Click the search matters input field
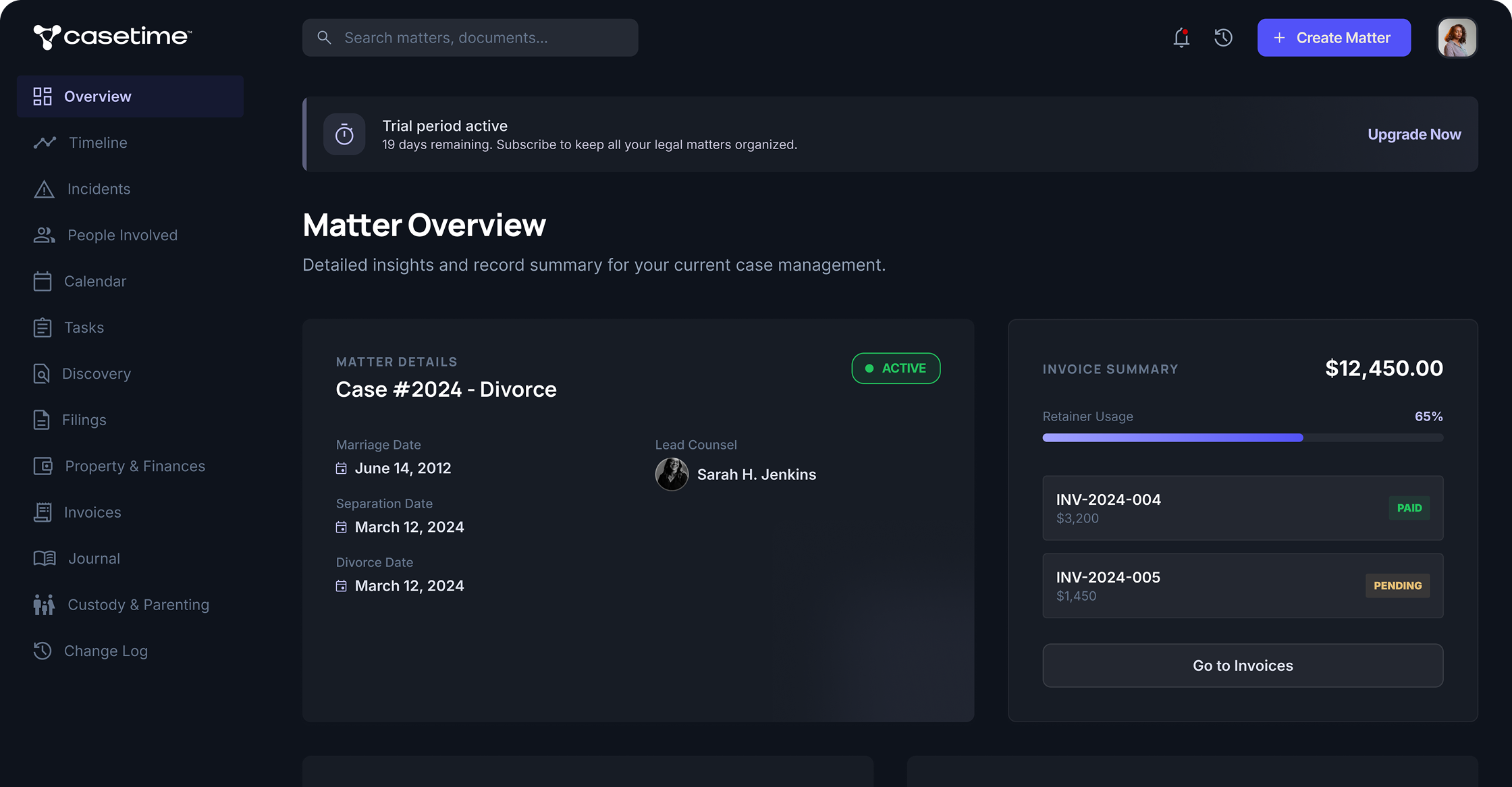 click(x=470, y=38)
